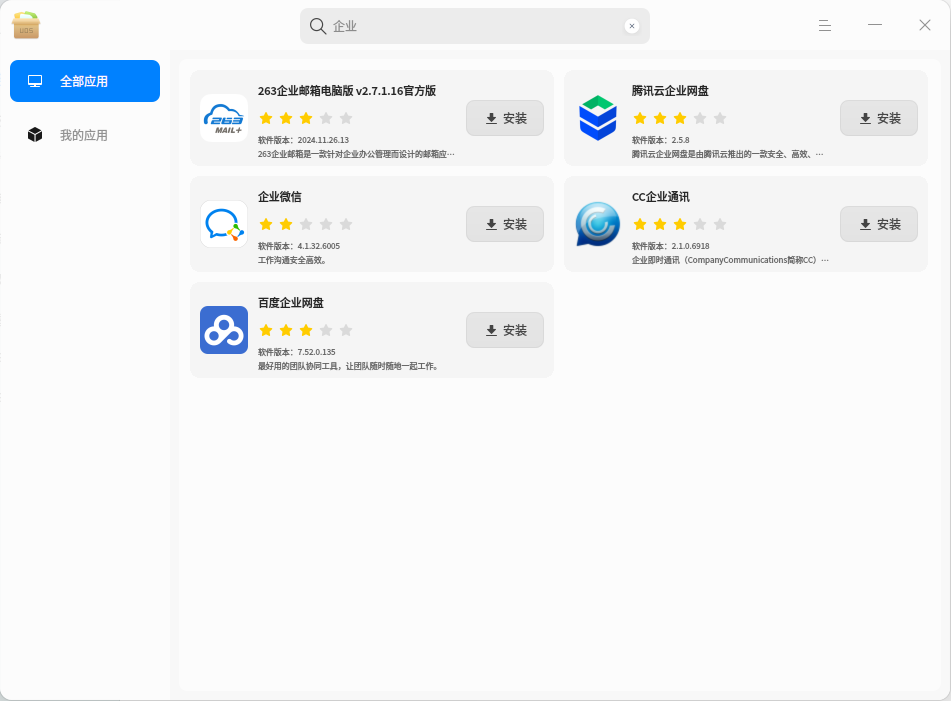951x701 pixels.
Task: Select the 腾讯云企业网盘 title
Action: point(670,91)
